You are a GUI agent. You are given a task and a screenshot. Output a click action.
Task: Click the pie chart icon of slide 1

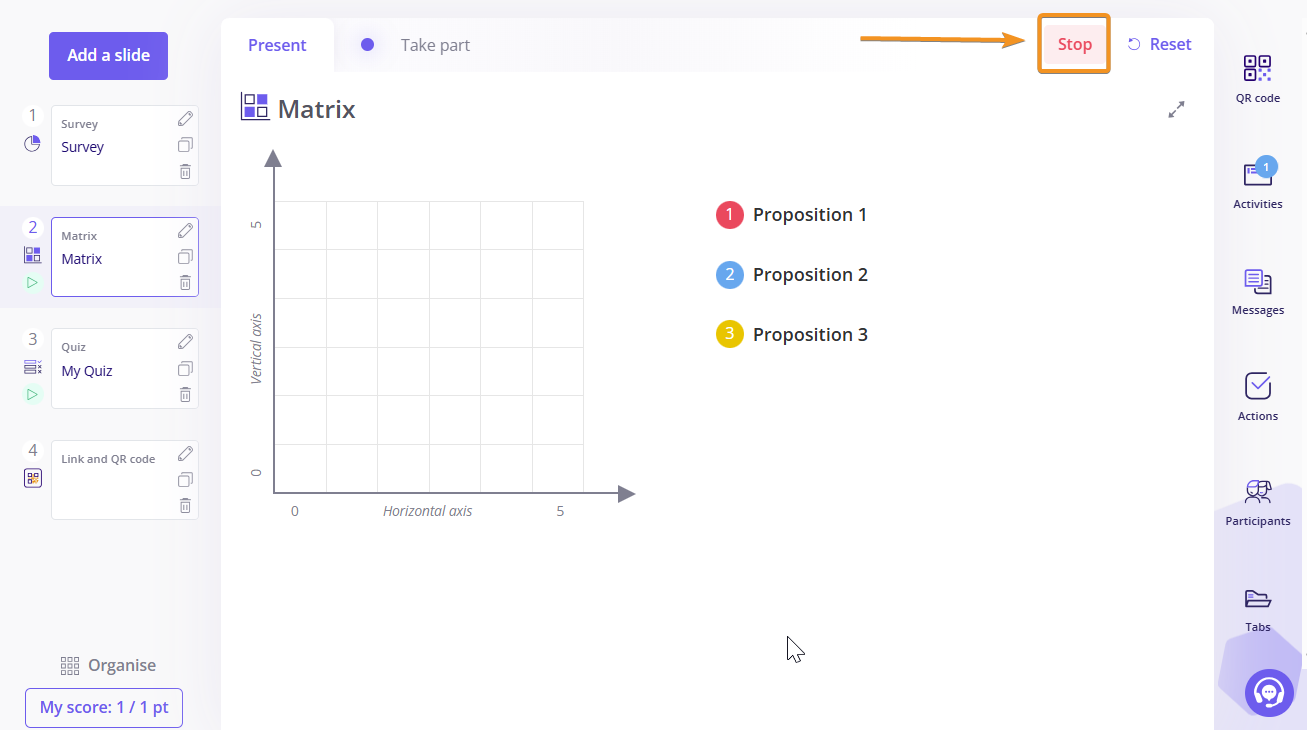pos(32,143)
